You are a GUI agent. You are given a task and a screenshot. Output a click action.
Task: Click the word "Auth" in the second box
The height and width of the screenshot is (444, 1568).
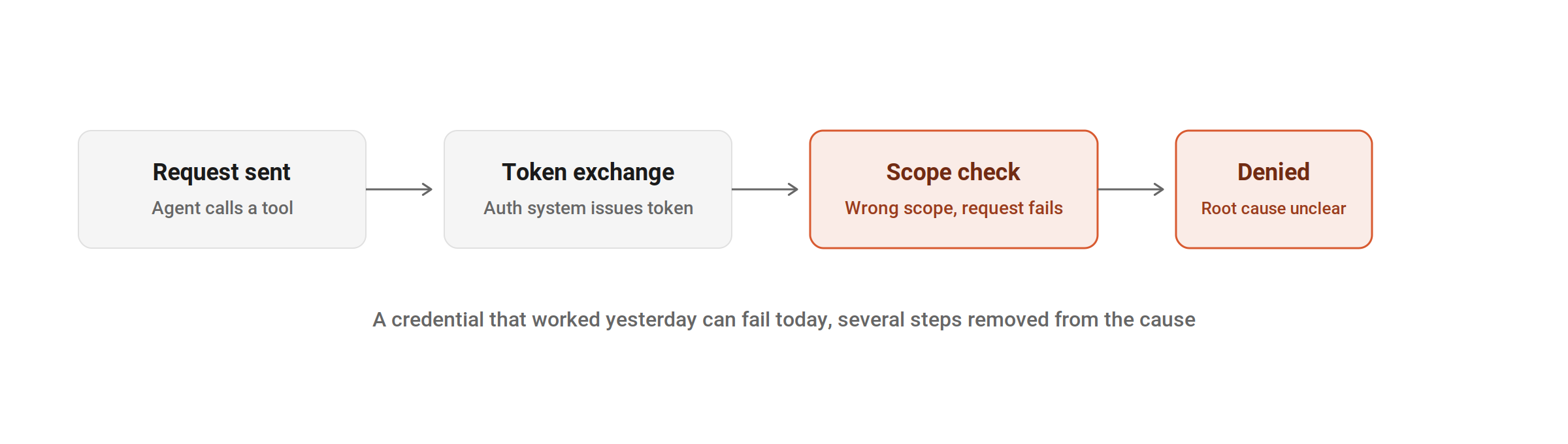[x=502, y=208]
